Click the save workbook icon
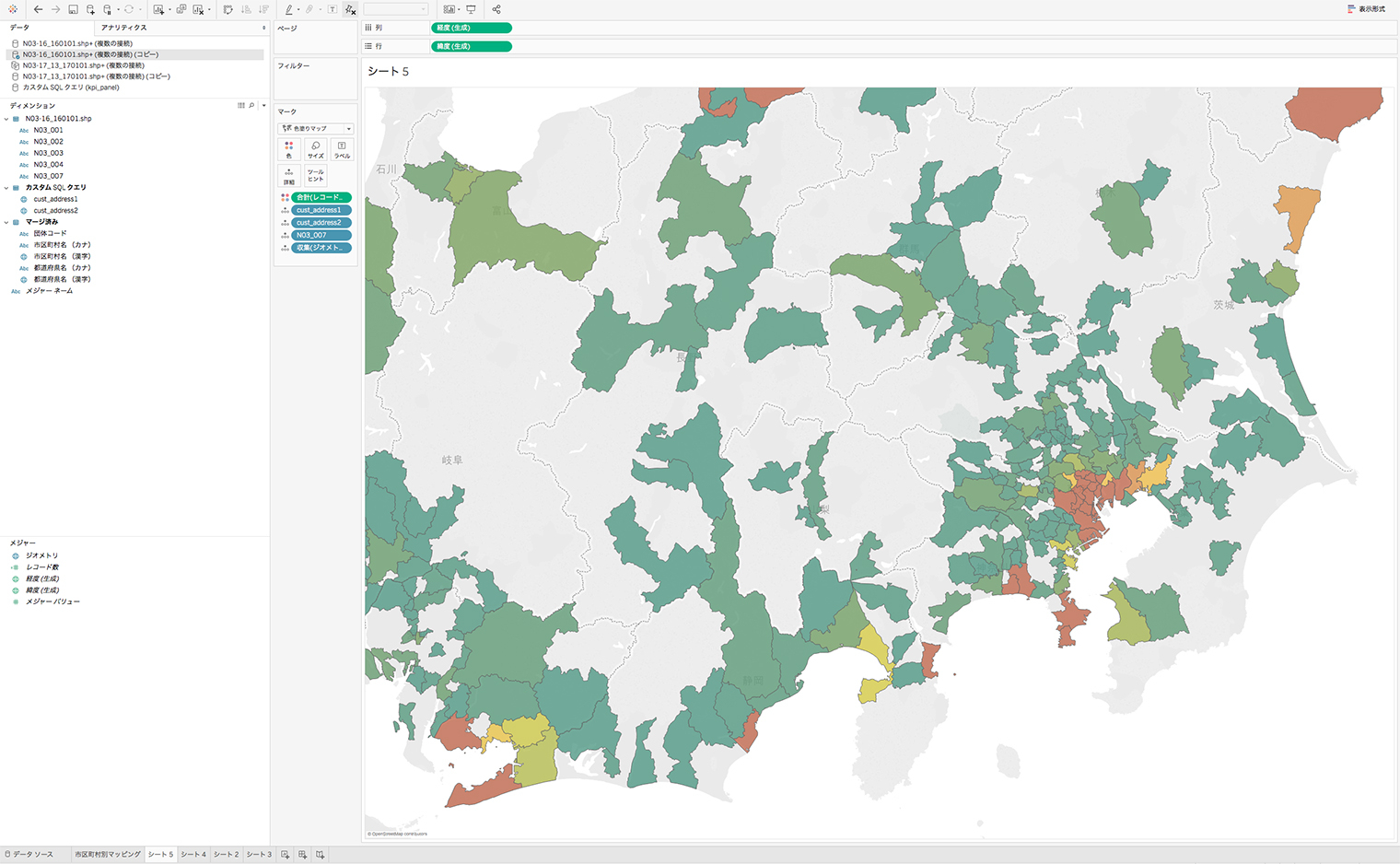This screenshot has width=1400, height=864. click(x=73, y=9)
